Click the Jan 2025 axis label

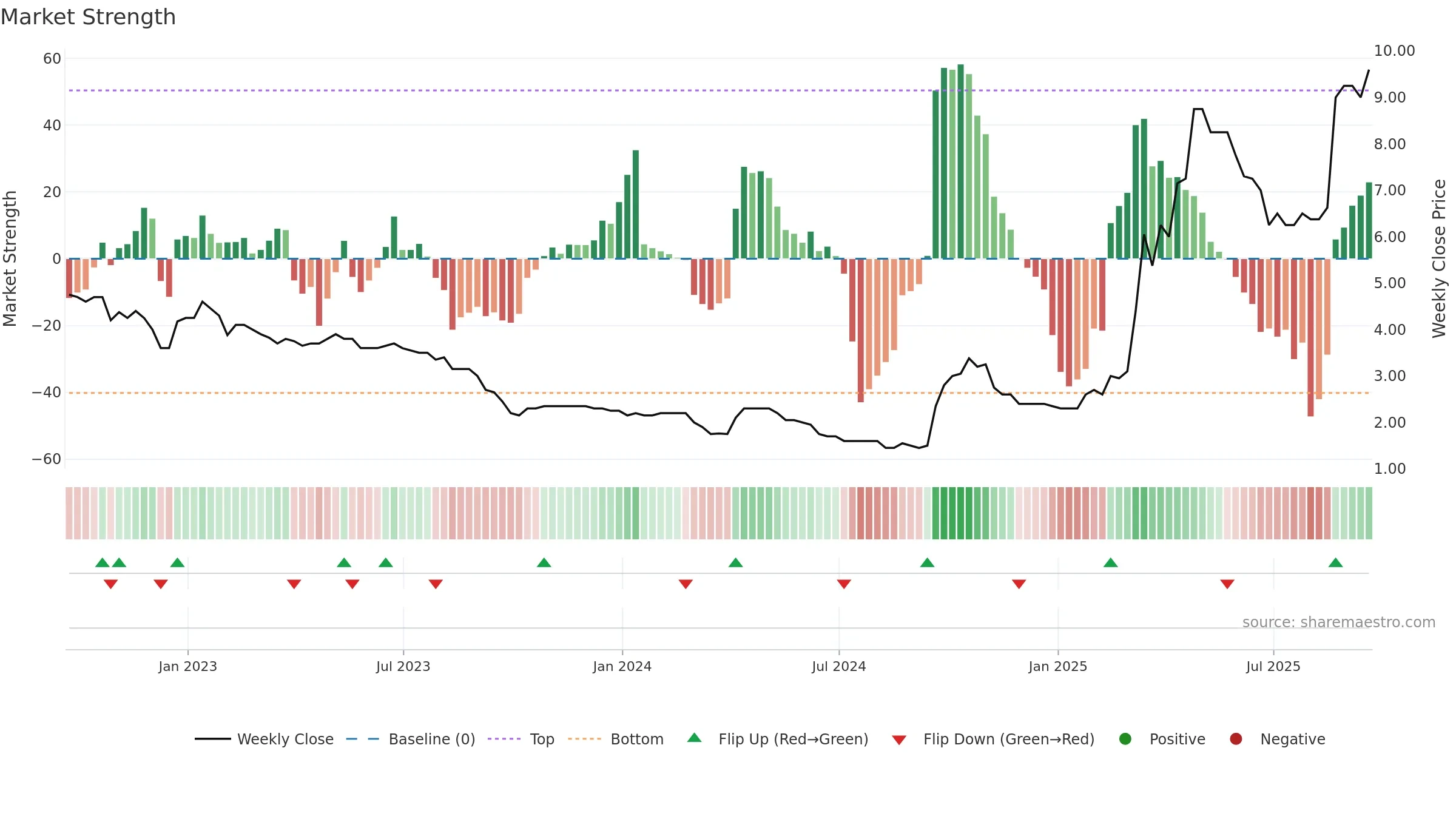tap(1058, 666)
